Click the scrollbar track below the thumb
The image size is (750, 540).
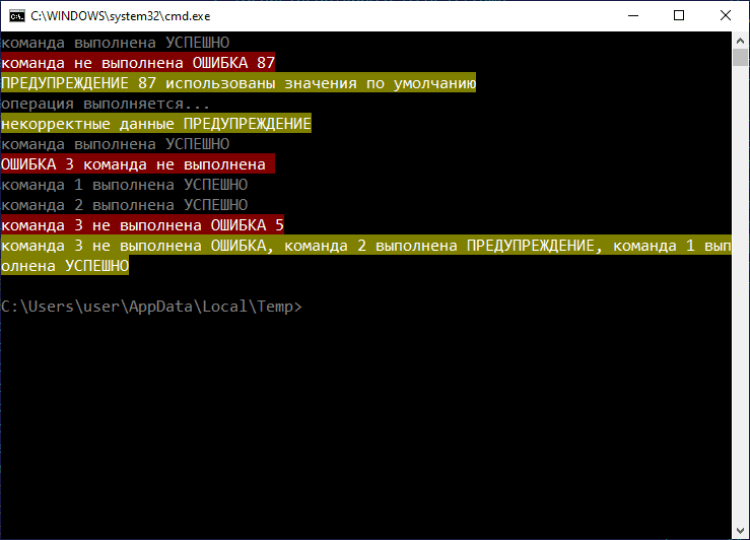click(x=740, y=300)
